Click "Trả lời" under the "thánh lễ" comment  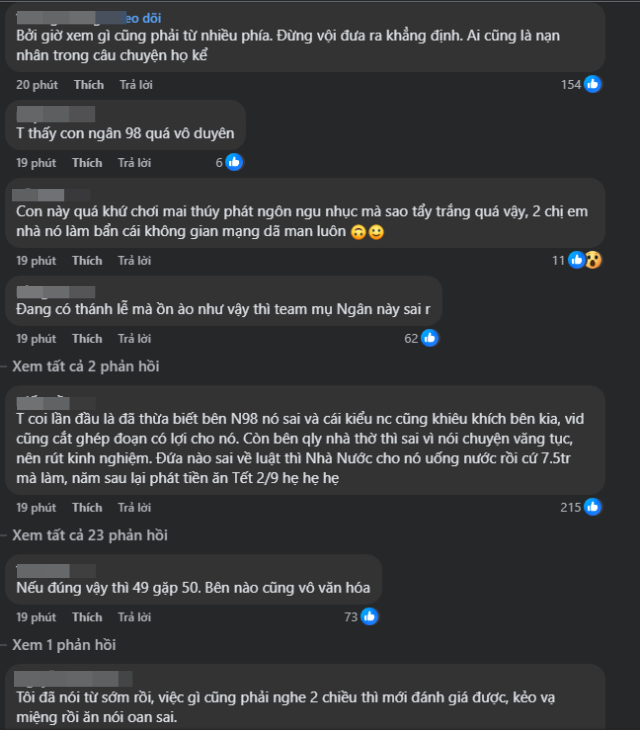(x=134, y=339)
